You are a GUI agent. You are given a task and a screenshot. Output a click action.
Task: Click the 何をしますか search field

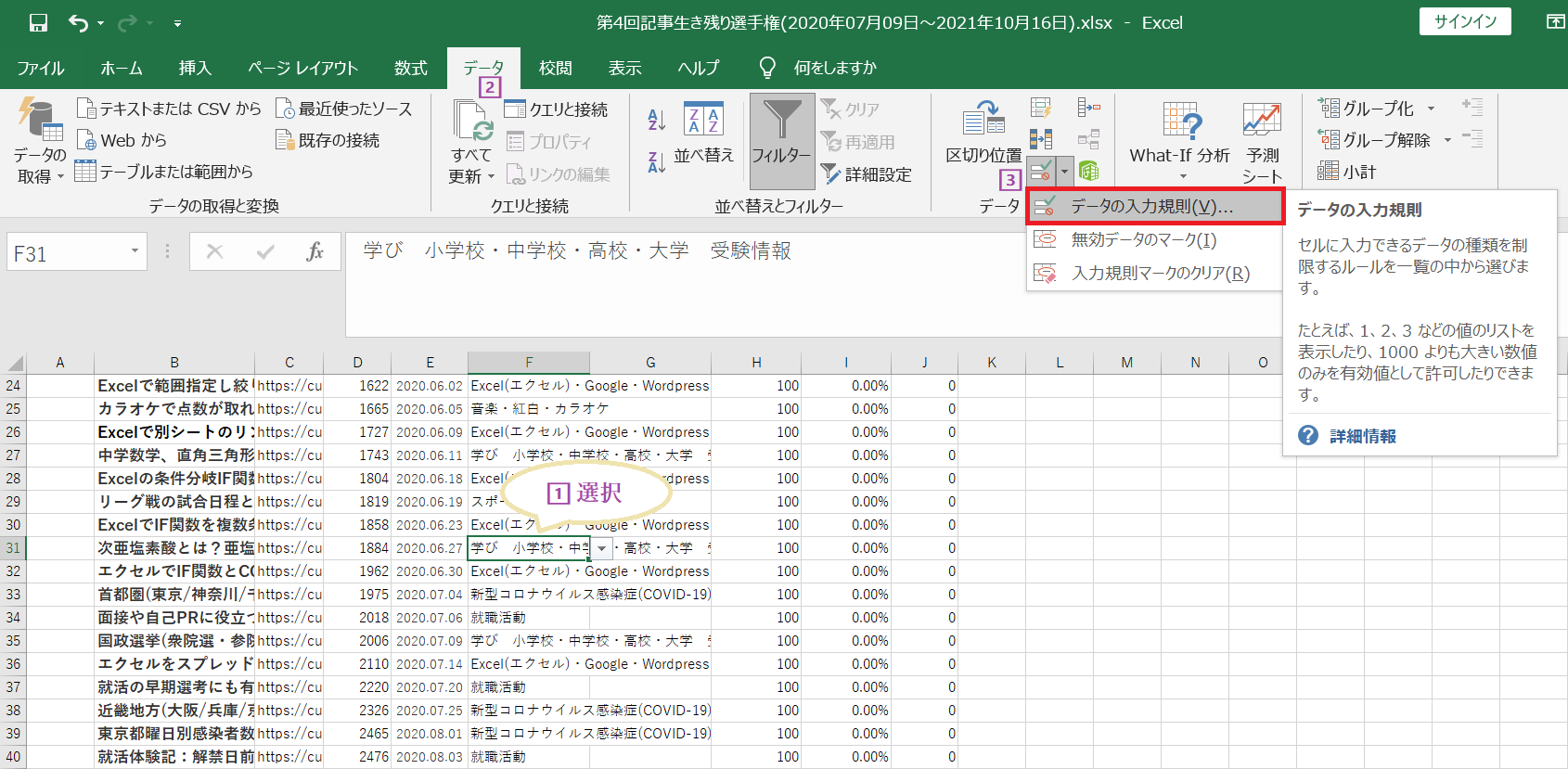[834, 68]
